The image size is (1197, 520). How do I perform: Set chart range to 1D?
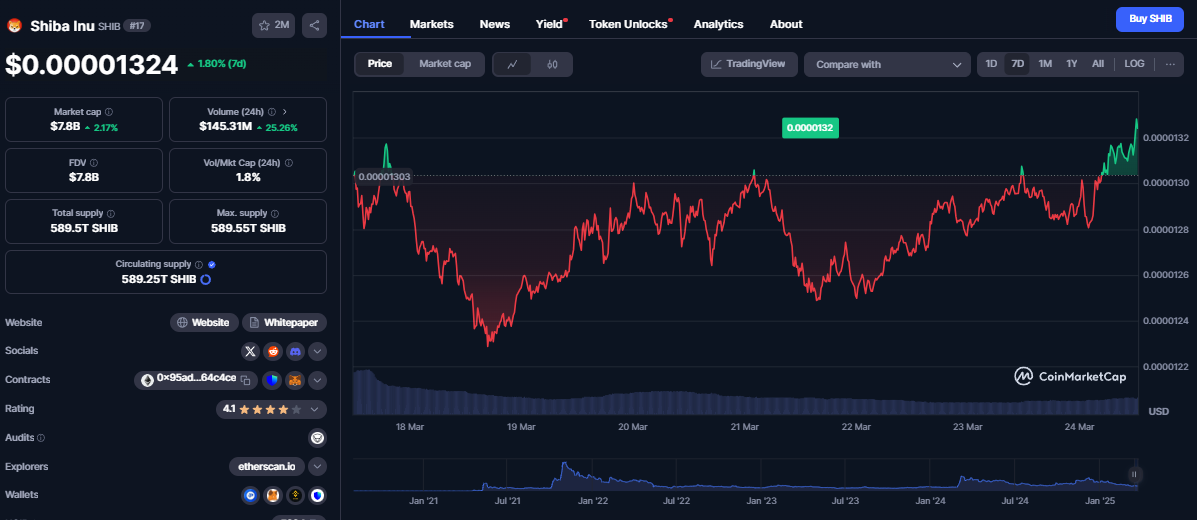[991, 64]
